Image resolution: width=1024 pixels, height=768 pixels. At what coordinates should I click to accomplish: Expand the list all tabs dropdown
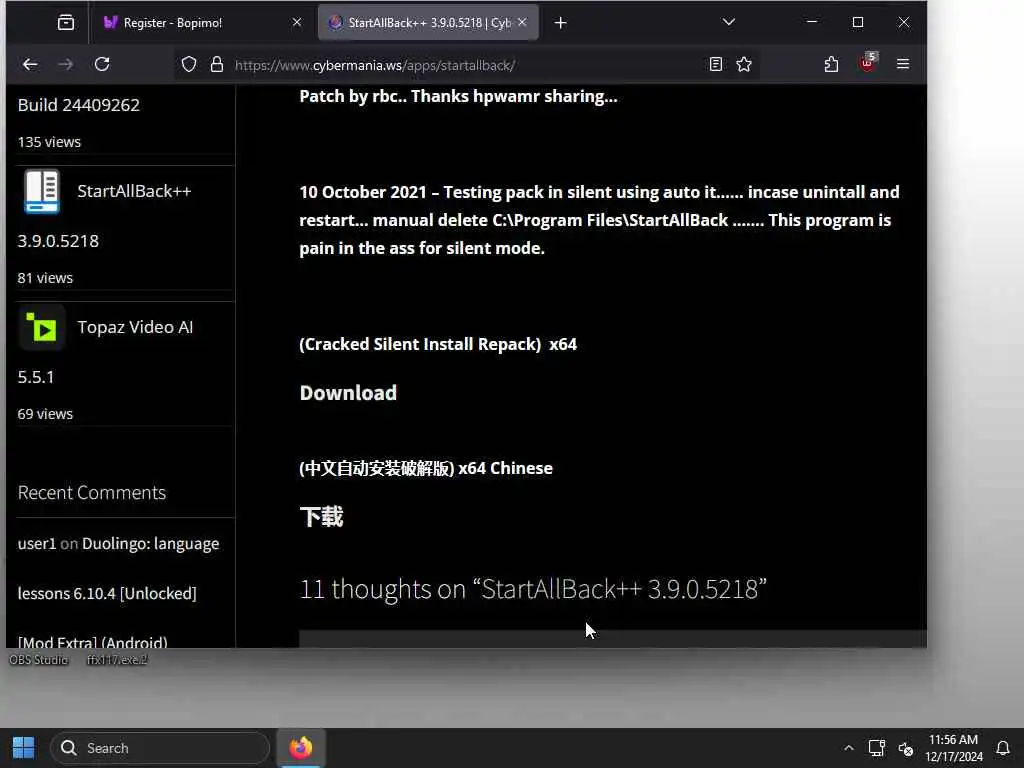click(x=729, y=22)
